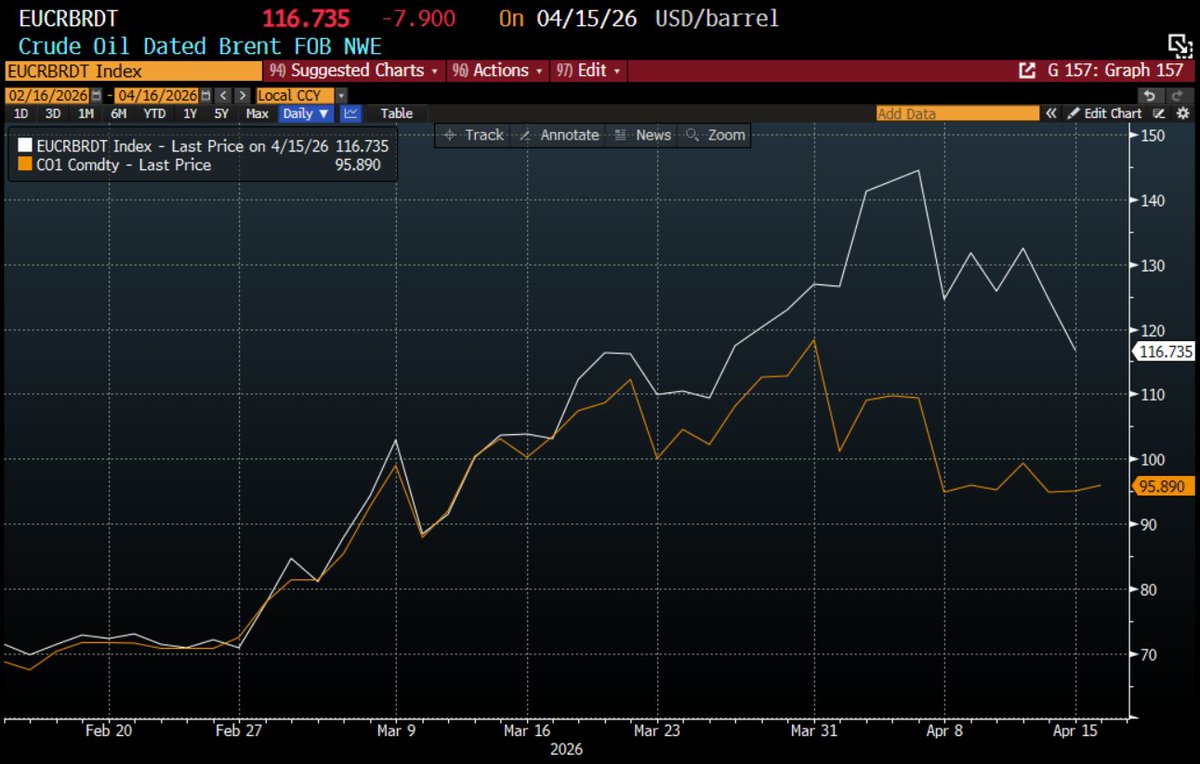
Task: Select the 1D range tab
Action: [x=20, y=113]
